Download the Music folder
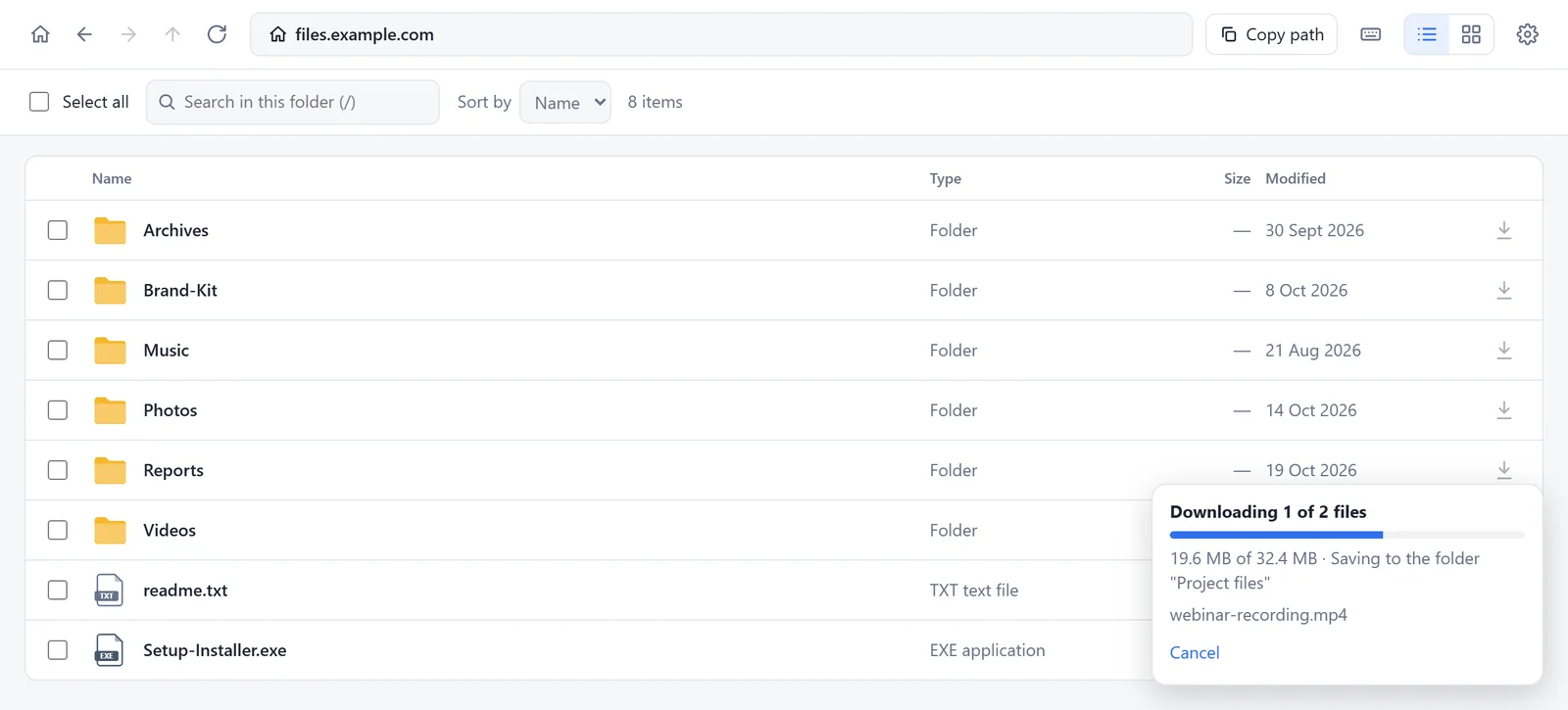1568x710 pixels. 1504,350
